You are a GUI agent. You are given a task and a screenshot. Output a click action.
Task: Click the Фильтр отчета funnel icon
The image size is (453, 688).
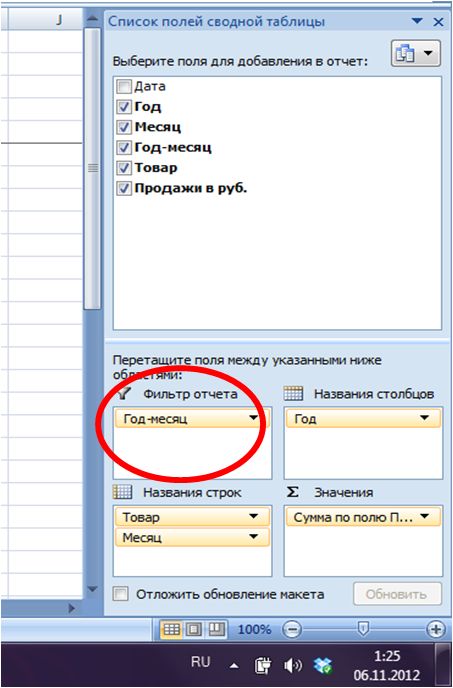(x=124, y=393)
